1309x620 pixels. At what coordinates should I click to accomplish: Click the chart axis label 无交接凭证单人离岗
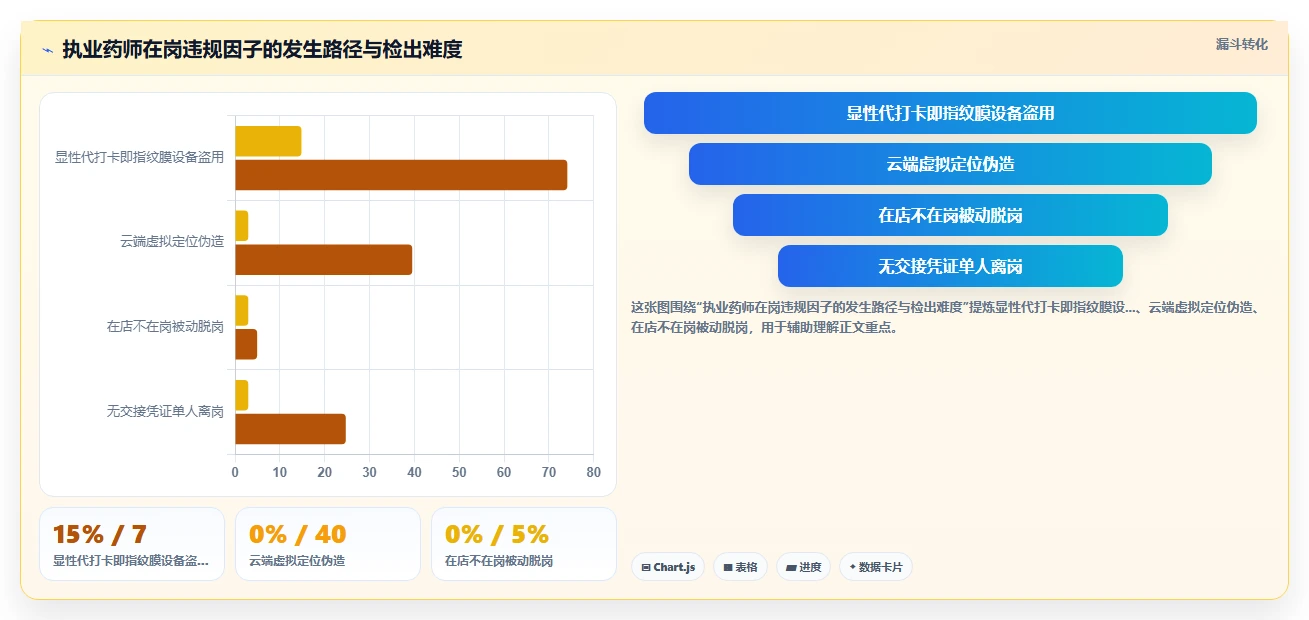click(x=165, y=411)
